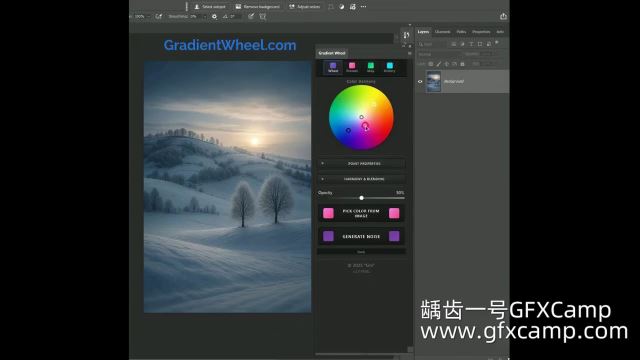The height and width of the screenshot is (360, 640).
Task: Toggle the pressure-for-size brush icon
Action: 251,16
